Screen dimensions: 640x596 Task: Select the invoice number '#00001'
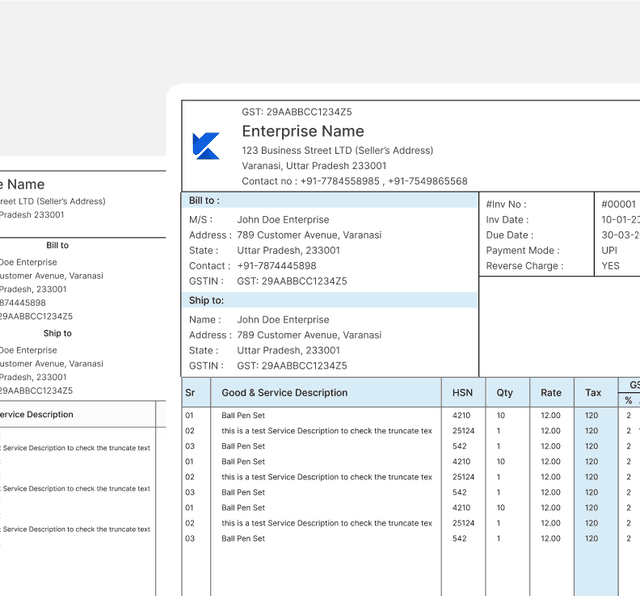coord(618,204)
